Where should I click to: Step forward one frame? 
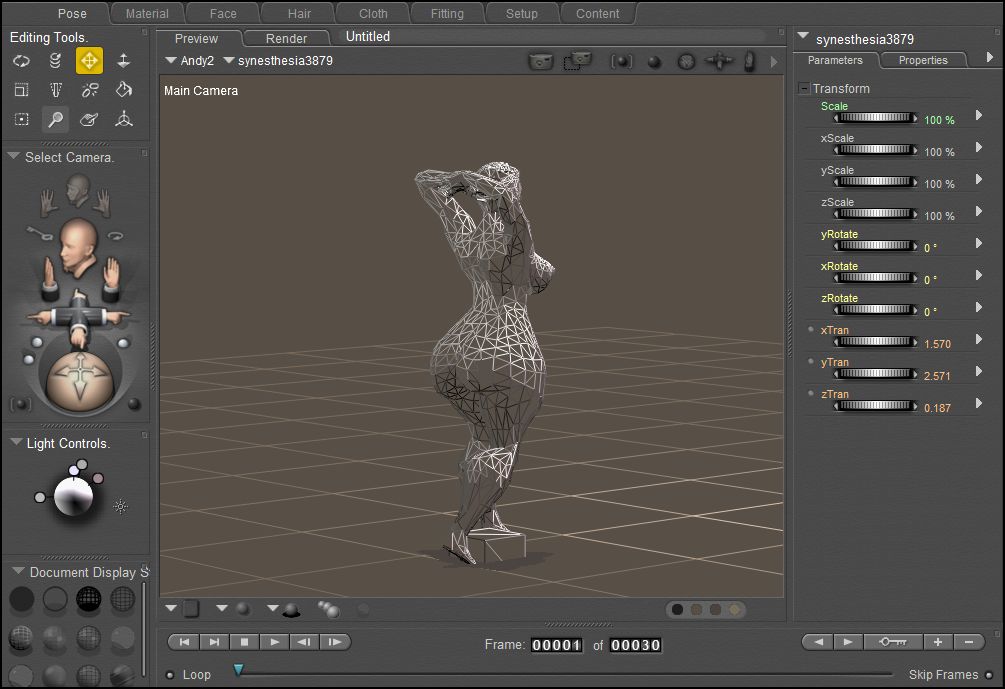tap(335, 642)
